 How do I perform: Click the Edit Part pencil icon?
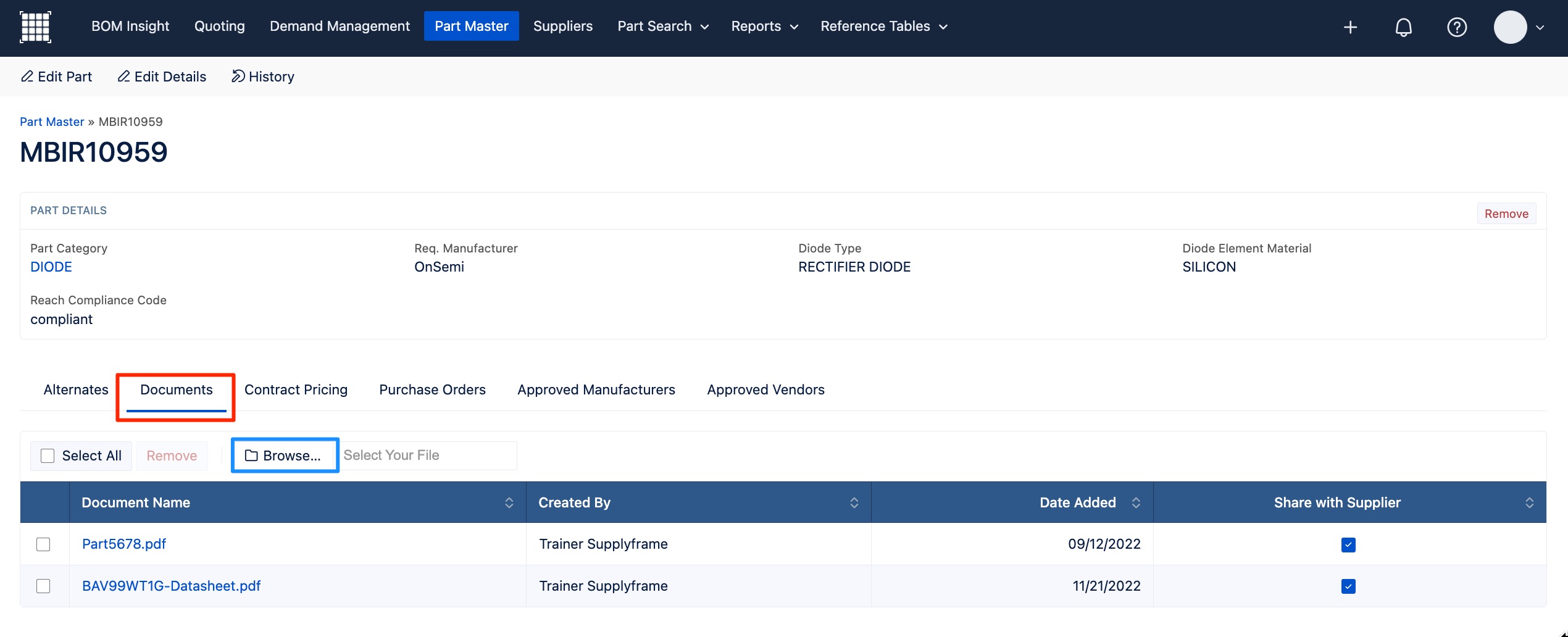pos(27,76)
